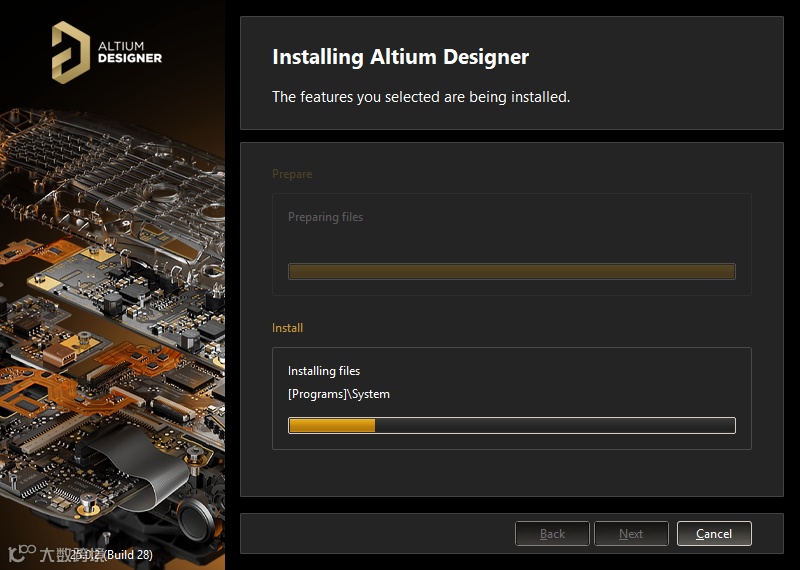The width and height of the screenshot is (800, 570).
Task: Click the disabled Back button
Action: click(x=552, y=533)
